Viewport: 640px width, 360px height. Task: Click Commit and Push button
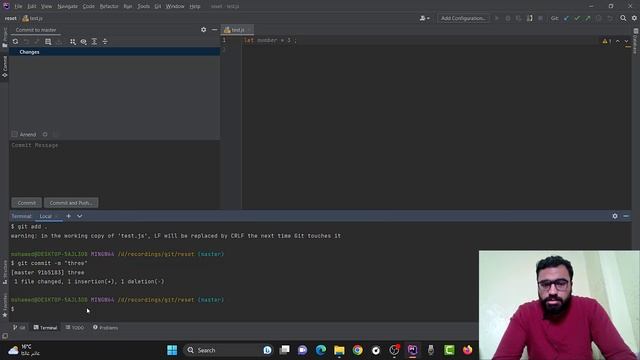click(x=71, y=203)
